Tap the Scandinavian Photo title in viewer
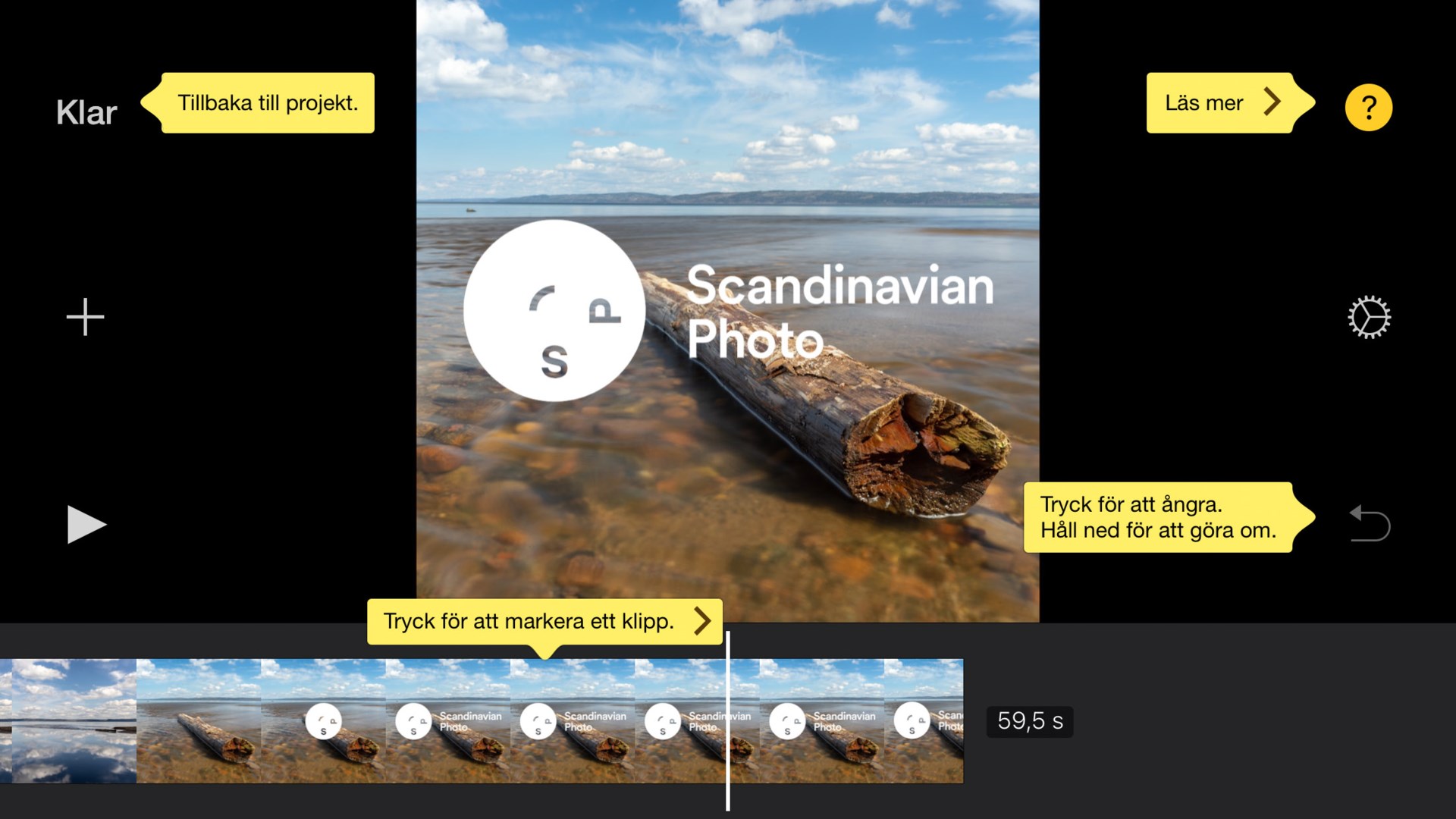 coord(840,312)
